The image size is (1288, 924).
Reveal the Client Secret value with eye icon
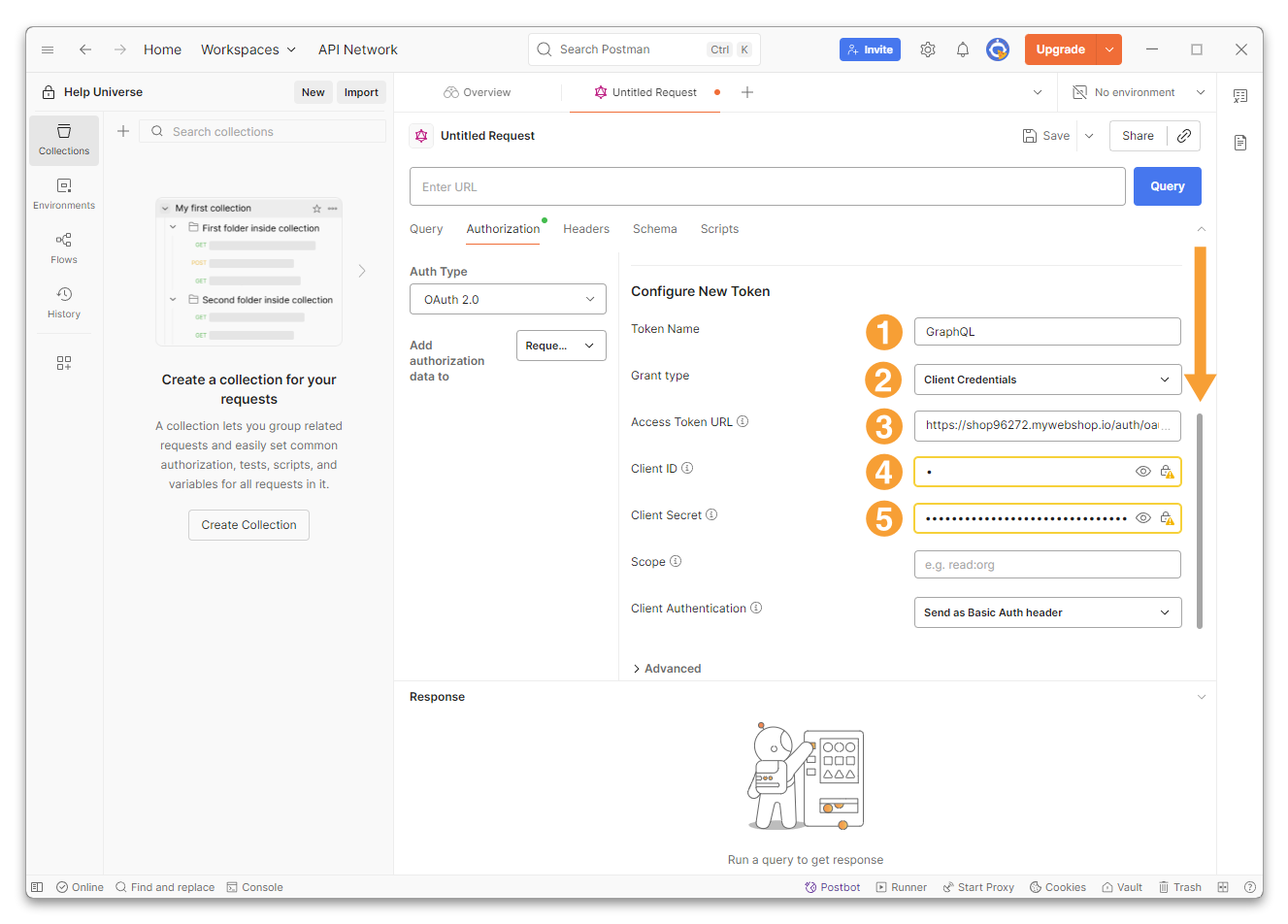1143,518
